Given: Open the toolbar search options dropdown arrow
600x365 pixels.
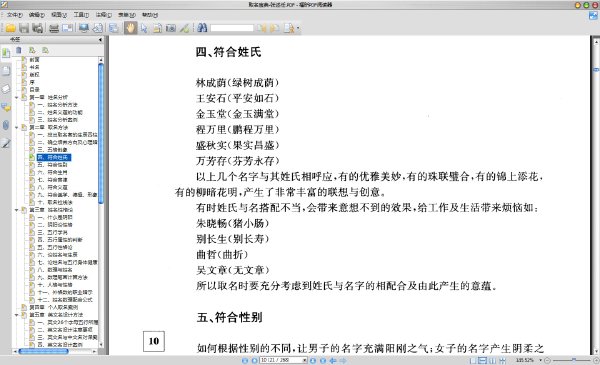Looking at the screenshot, I should click(x=298, y=28).
